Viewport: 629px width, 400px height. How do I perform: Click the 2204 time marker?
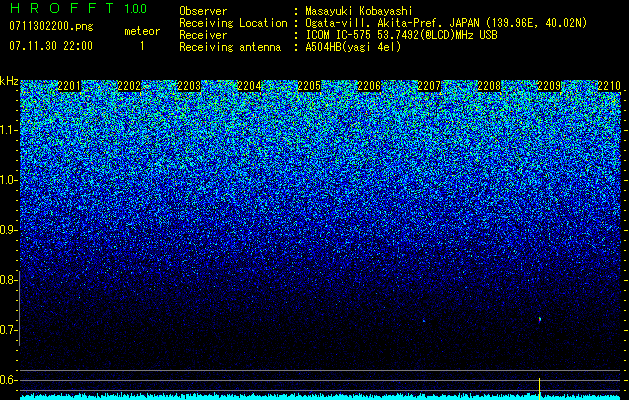249,86
